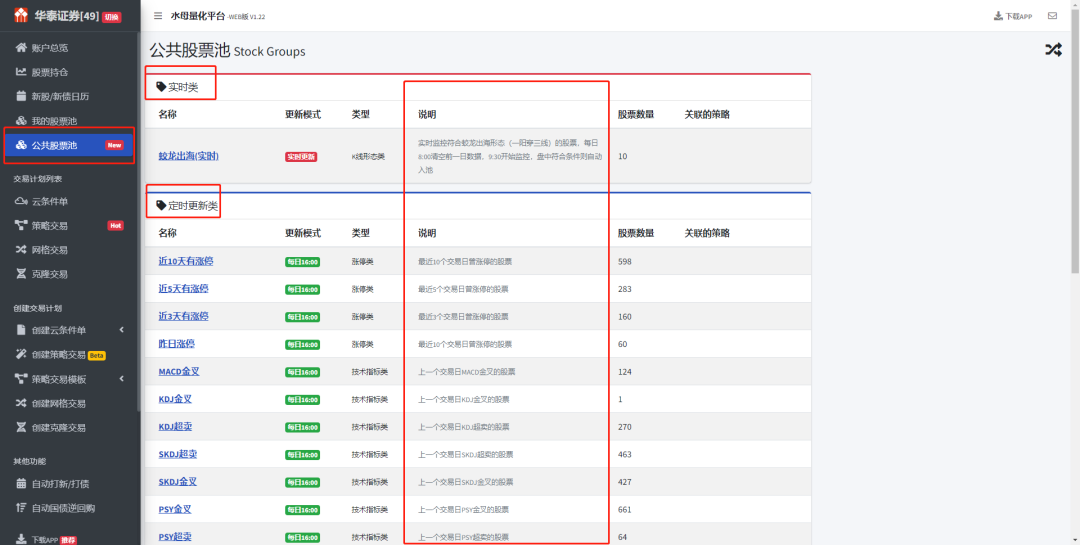Click the hamburger menu icon in top bar

158,16
